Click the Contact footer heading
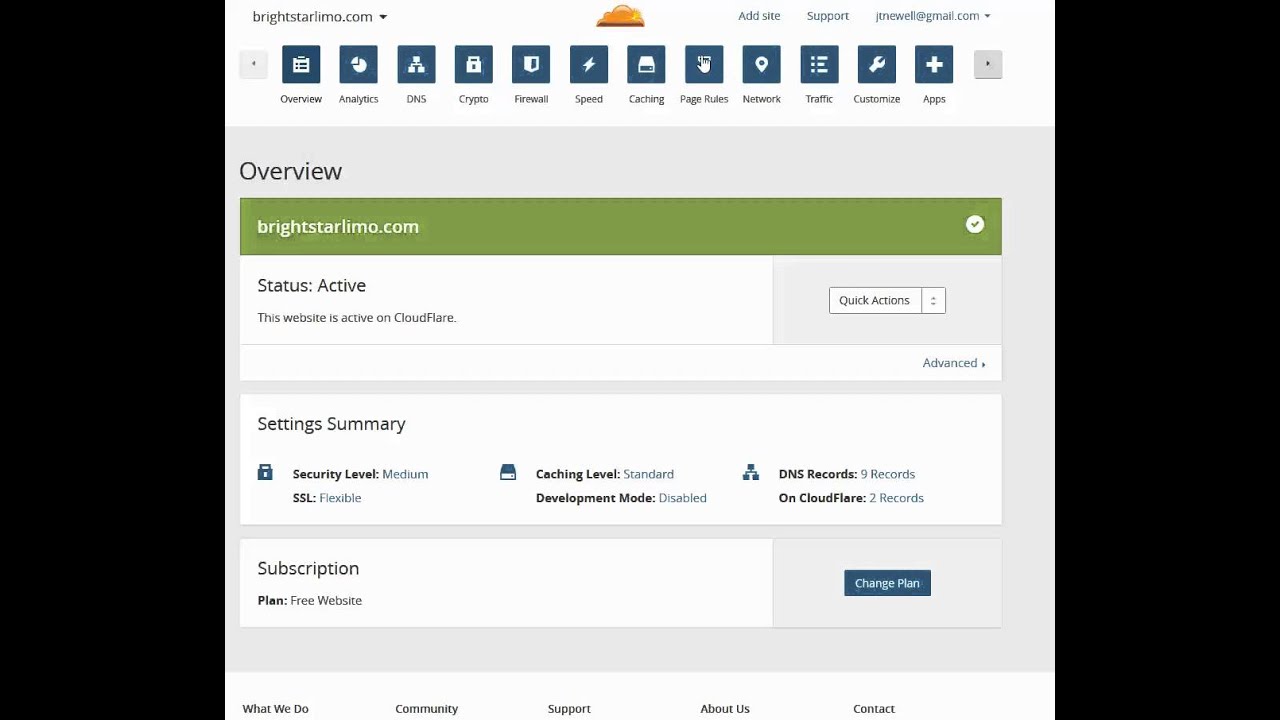Image resolution: width=1280 pixels, height=720 pixels. click(874, 709)
